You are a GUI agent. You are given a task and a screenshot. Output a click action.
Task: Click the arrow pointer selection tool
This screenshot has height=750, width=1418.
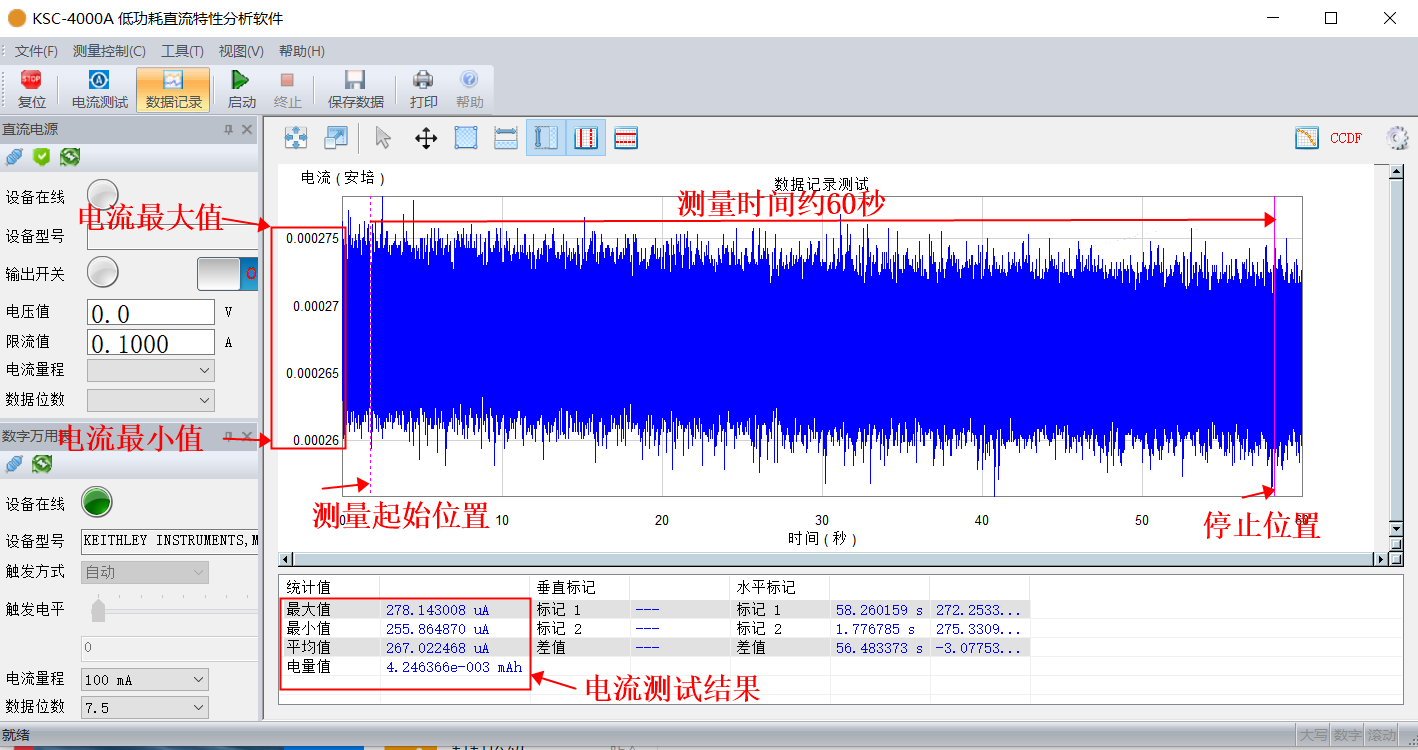pos(383,138)
